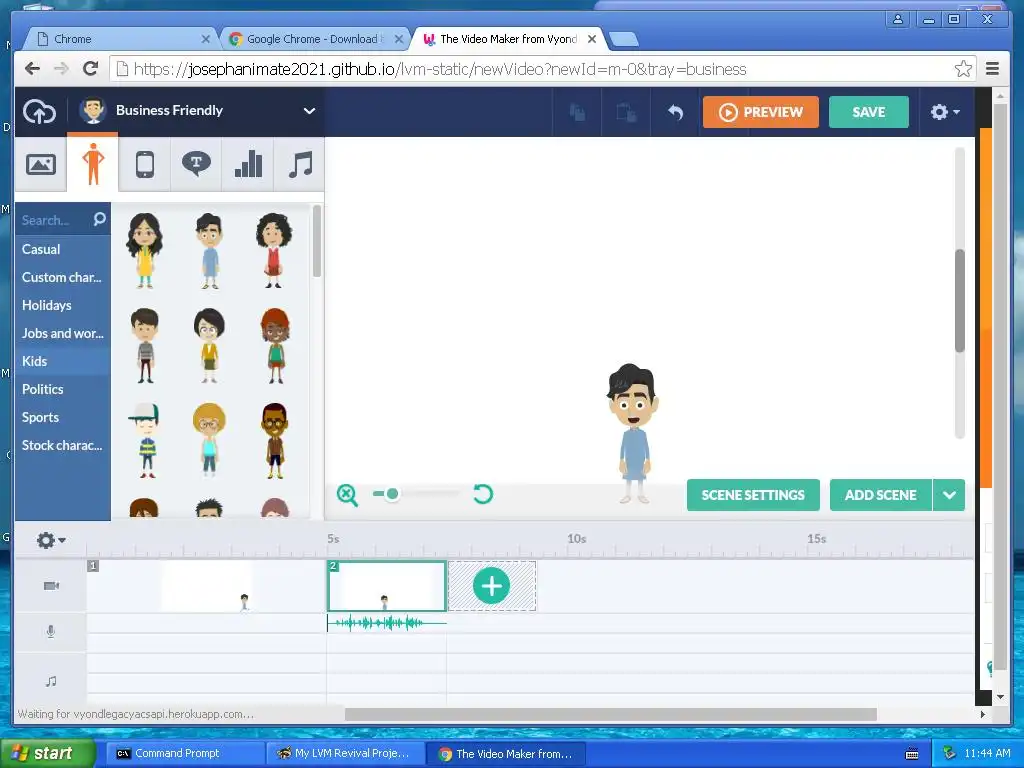Click the timeline horizontal scrollbar

tap(611, 714)
